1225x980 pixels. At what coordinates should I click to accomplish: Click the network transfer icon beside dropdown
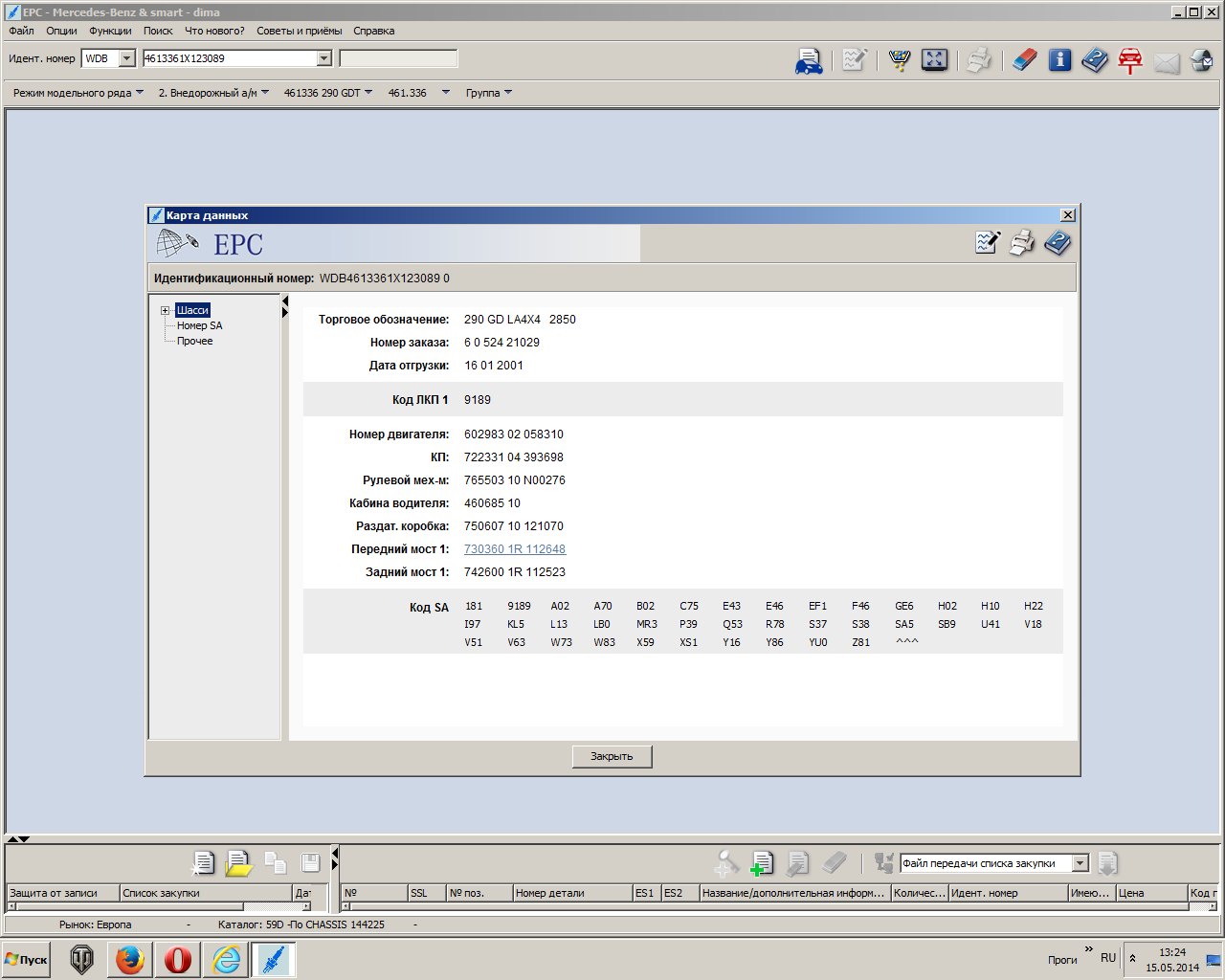pyautogui.click(x=883, y=863)
